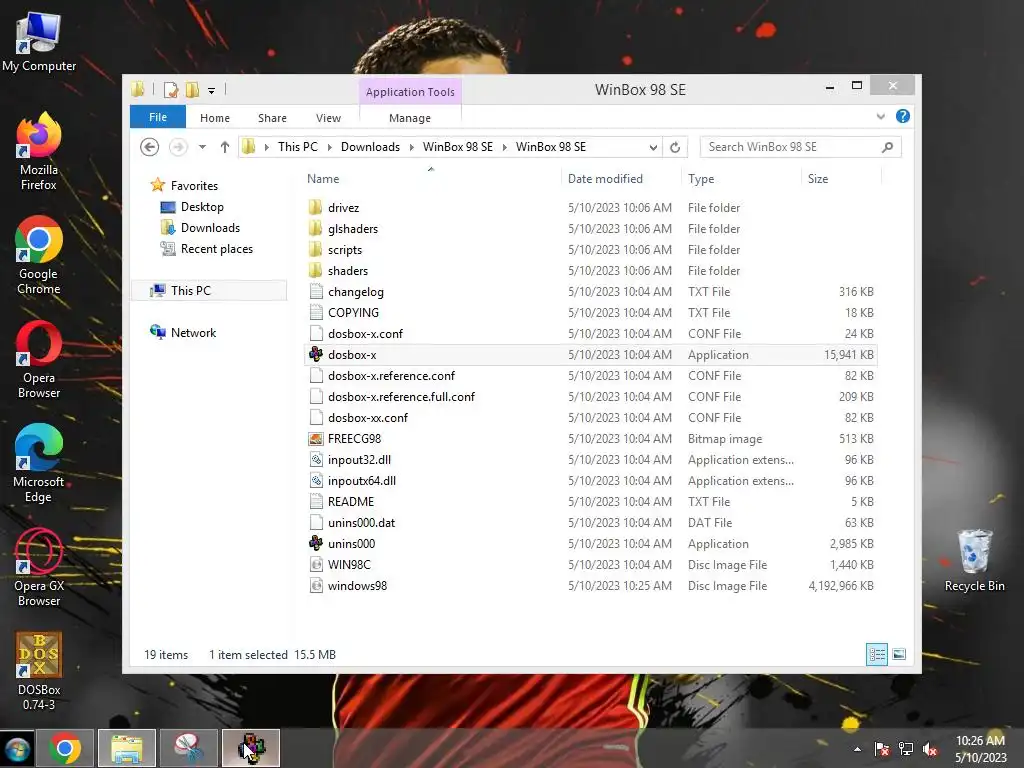Open the Snipping Tool taskbar icon
The image size is (1024, 768).
(189, 748)
